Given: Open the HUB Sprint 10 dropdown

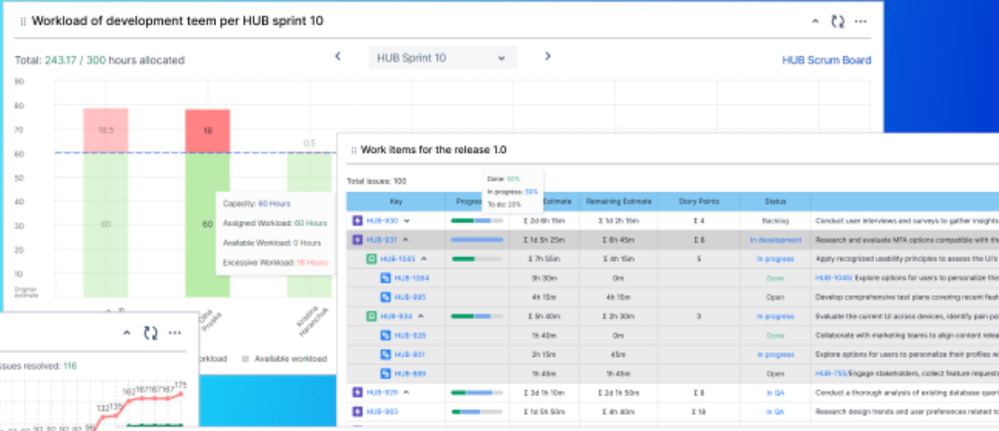Looking at the screenshot, I should click(x=443, y=57).
